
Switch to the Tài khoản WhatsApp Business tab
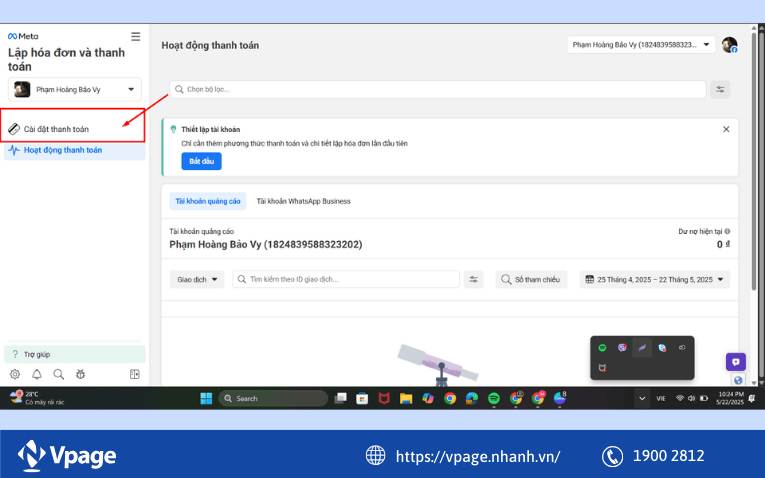pyautogui.click(x=303, y=201)
